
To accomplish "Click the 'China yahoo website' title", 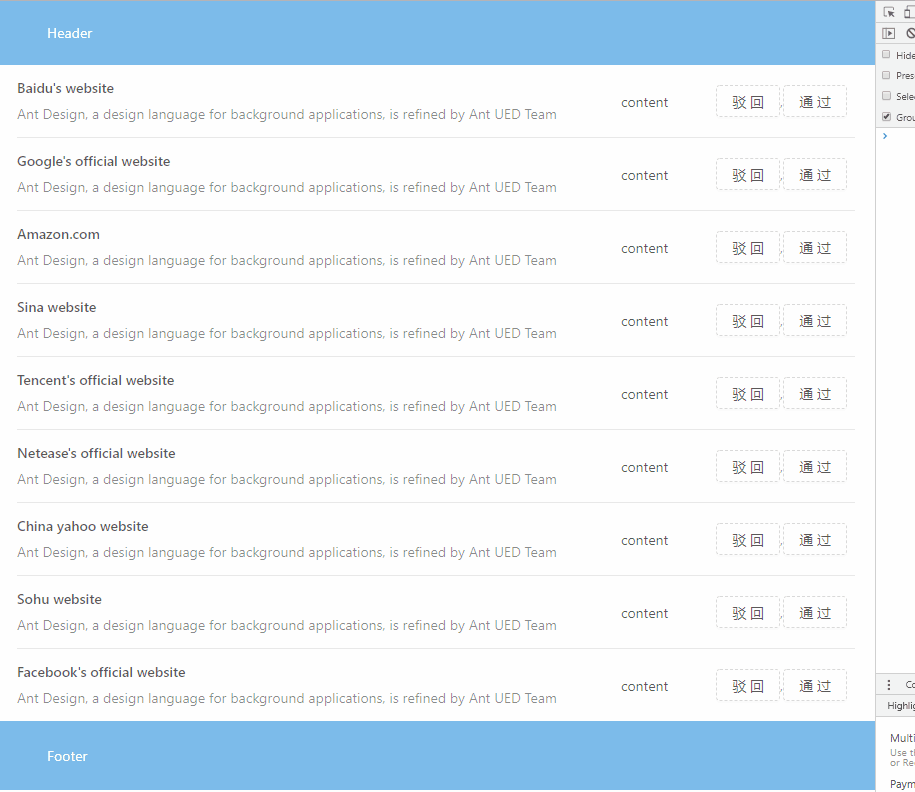I will pyautogui.click(x=83, y=526).
